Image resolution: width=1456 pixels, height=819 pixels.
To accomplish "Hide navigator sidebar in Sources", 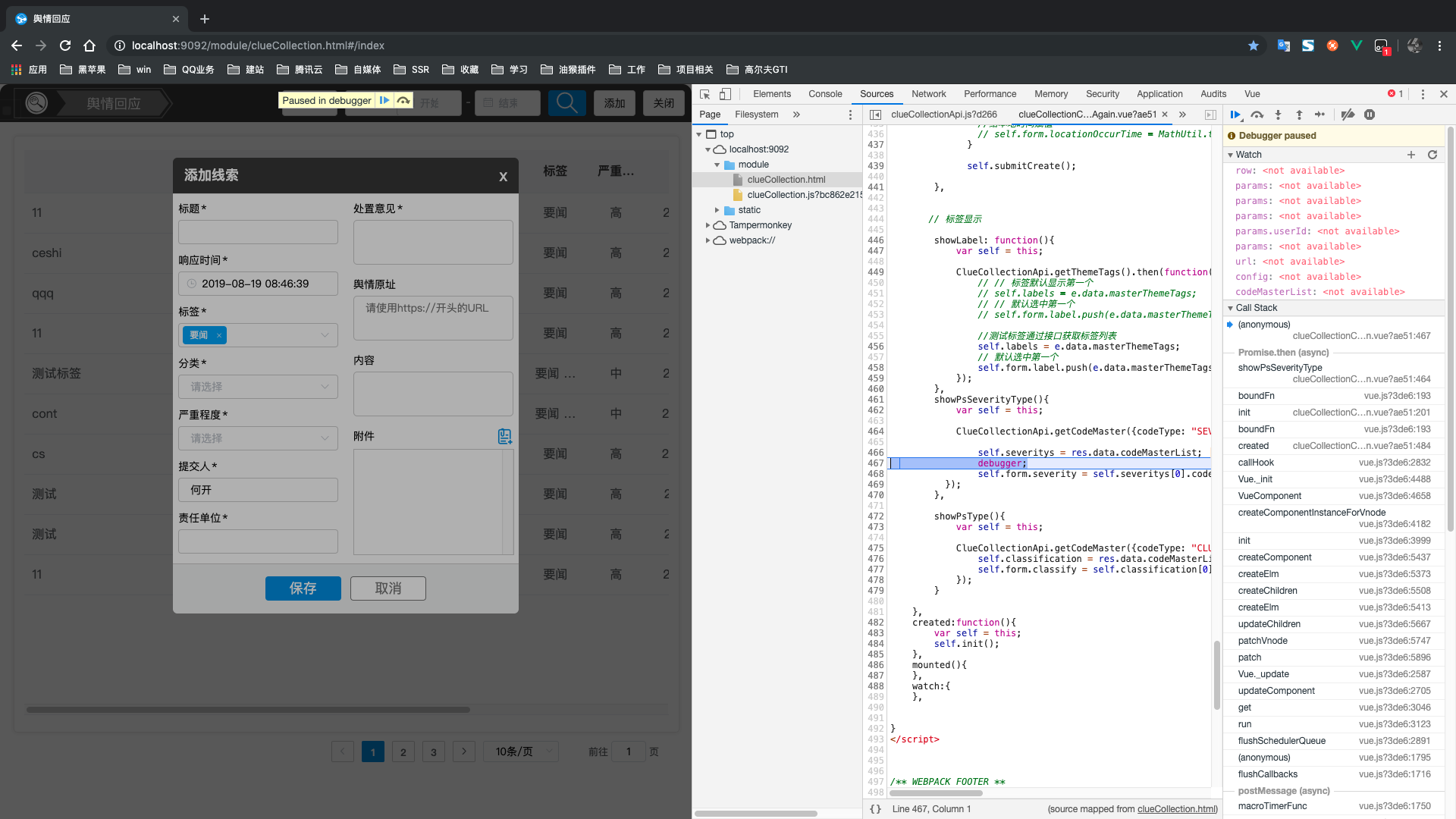I will click(875, 115).
